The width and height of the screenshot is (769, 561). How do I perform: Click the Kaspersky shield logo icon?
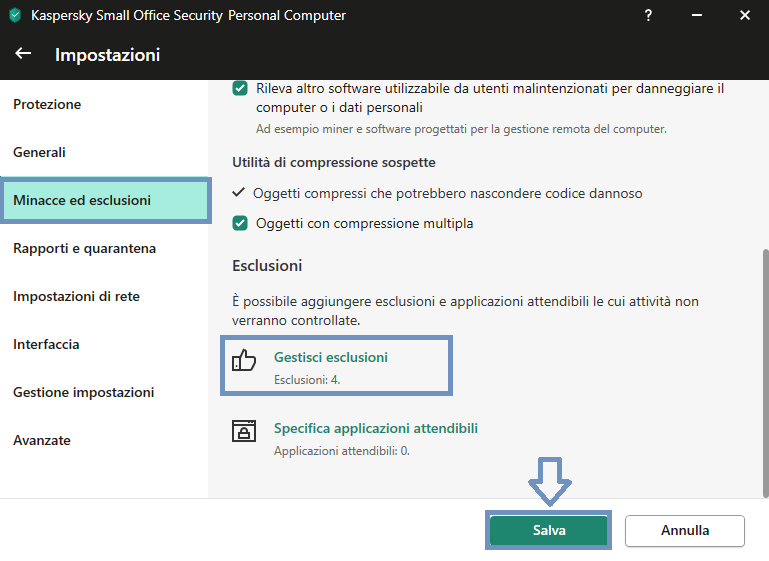15,15
